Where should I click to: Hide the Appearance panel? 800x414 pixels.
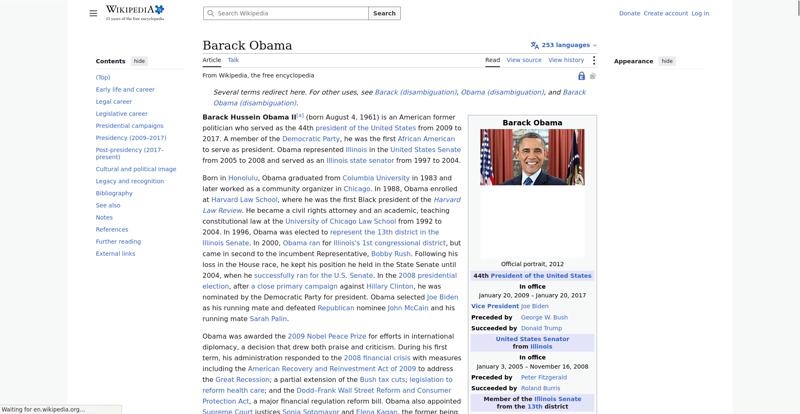click(667, 61)
